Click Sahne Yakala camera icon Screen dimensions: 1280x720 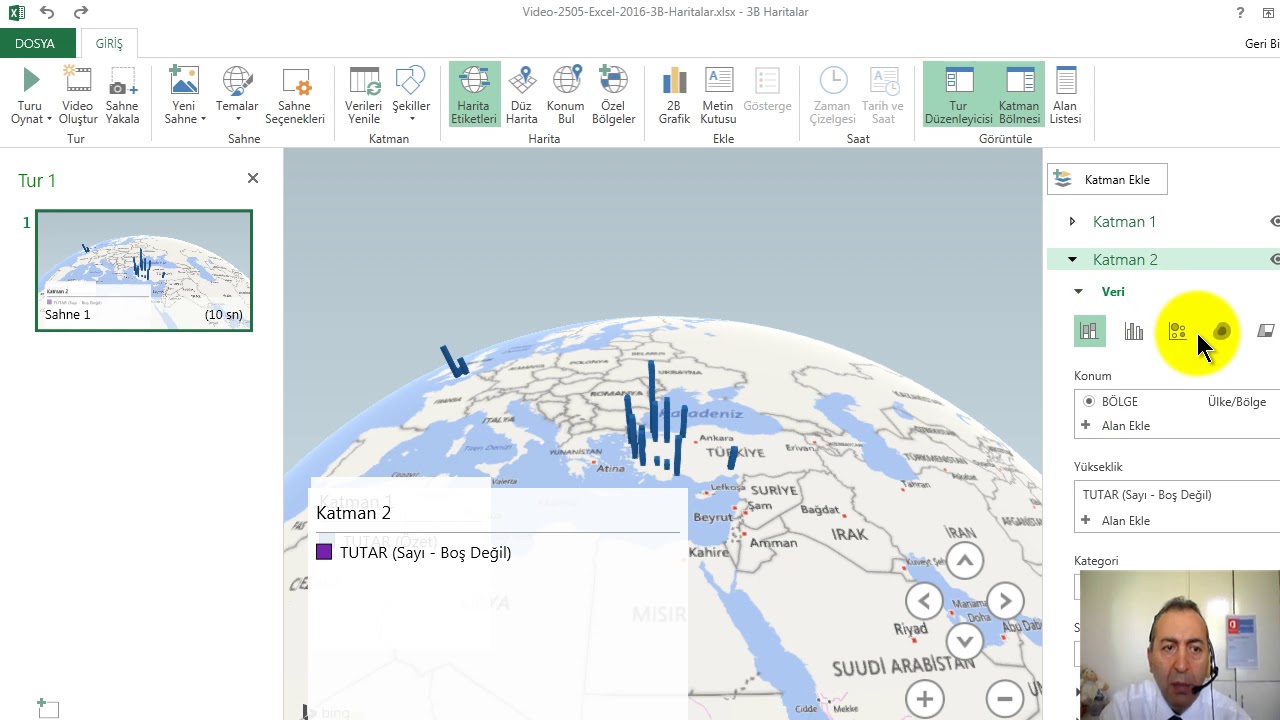click(122, 81)
